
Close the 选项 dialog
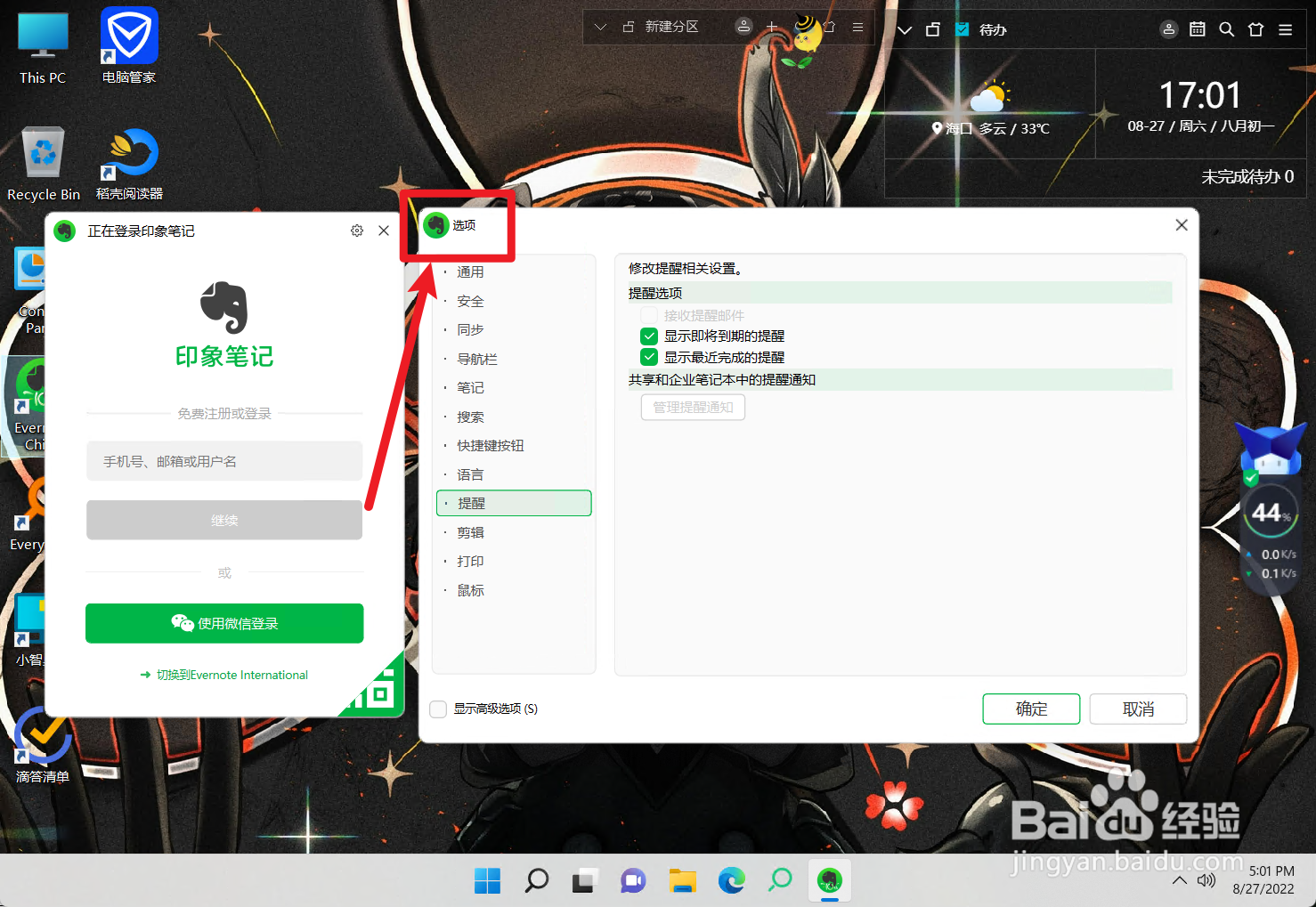(x=1182, y=225)
